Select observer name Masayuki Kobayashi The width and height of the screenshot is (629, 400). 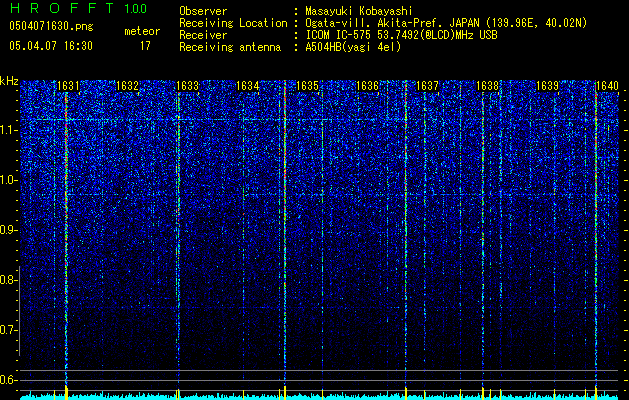(359, 11)
